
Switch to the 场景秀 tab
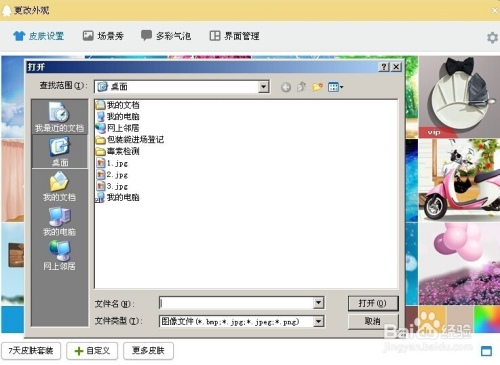tap(103, 36)
